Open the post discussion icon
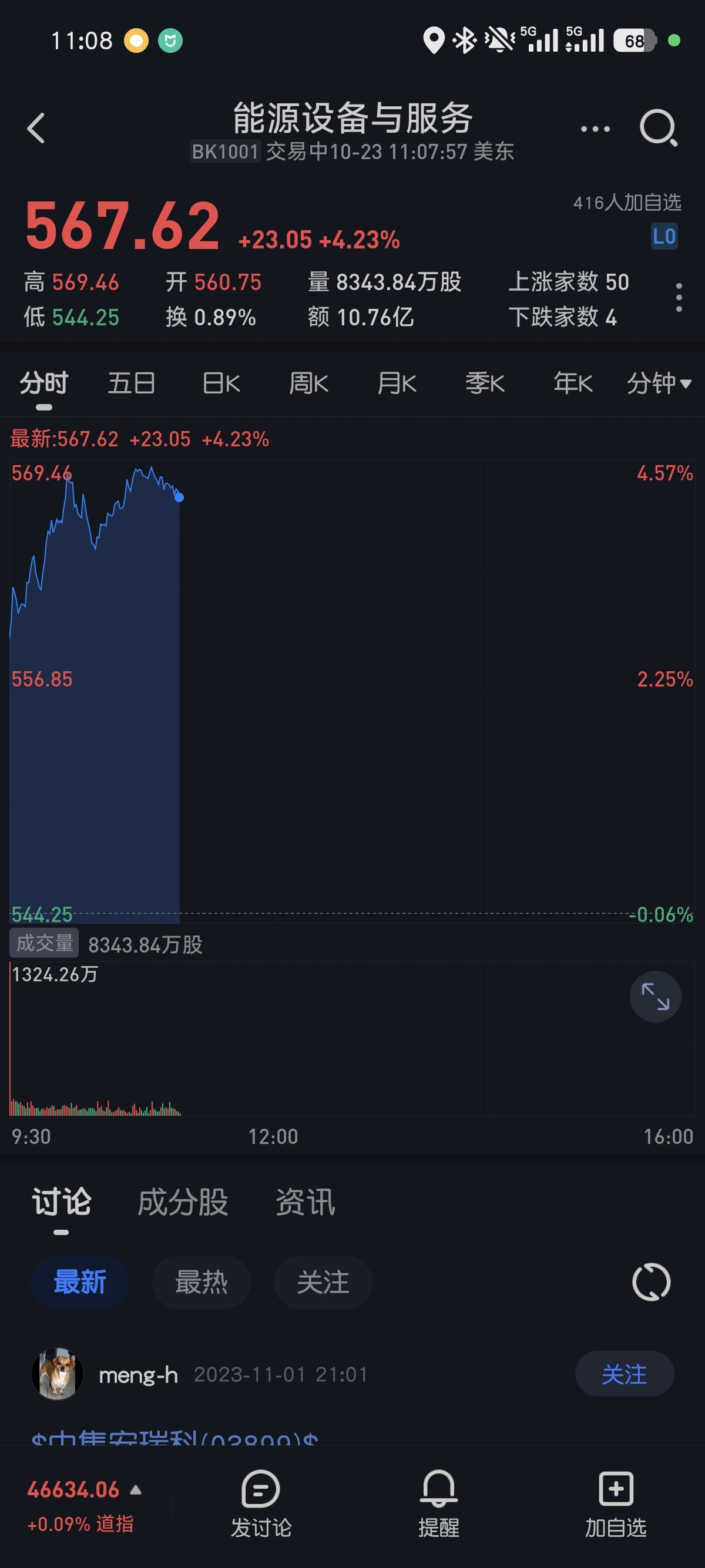This screenshot has width=705, height=1568. click(261, 1489)
